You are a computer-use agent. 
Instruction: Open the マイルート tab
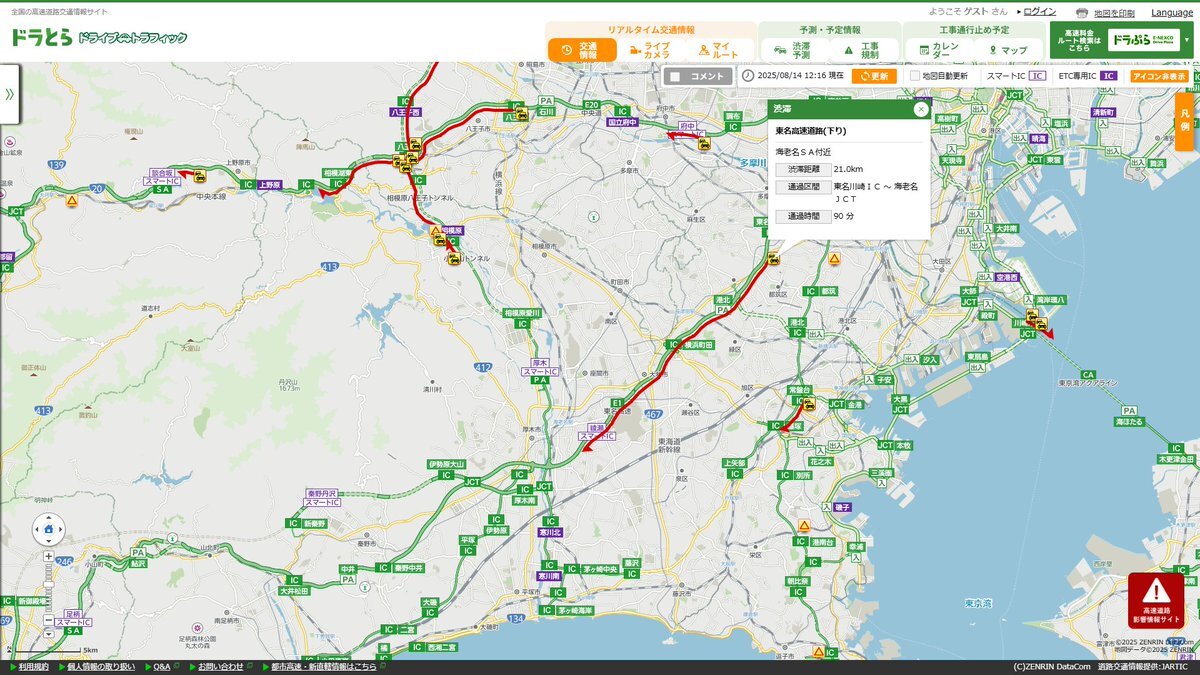coord(720,50)
